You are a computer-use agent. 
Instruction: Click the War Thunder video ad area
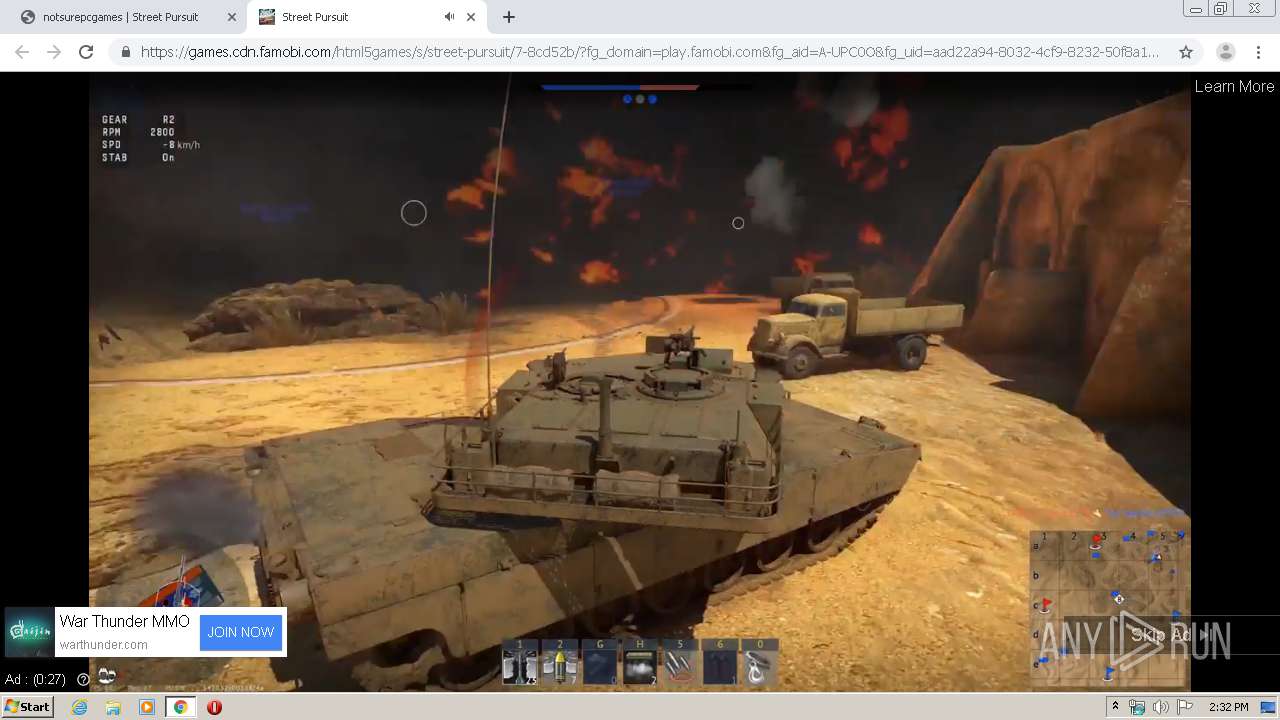(640, 380)
